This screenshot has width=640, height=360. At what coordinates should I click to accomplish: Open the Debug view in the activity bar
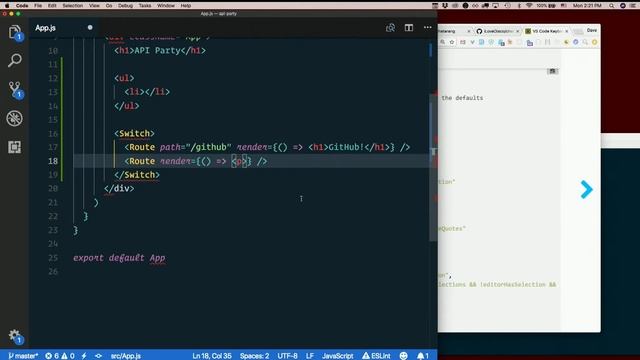click(x=14, y=118)
